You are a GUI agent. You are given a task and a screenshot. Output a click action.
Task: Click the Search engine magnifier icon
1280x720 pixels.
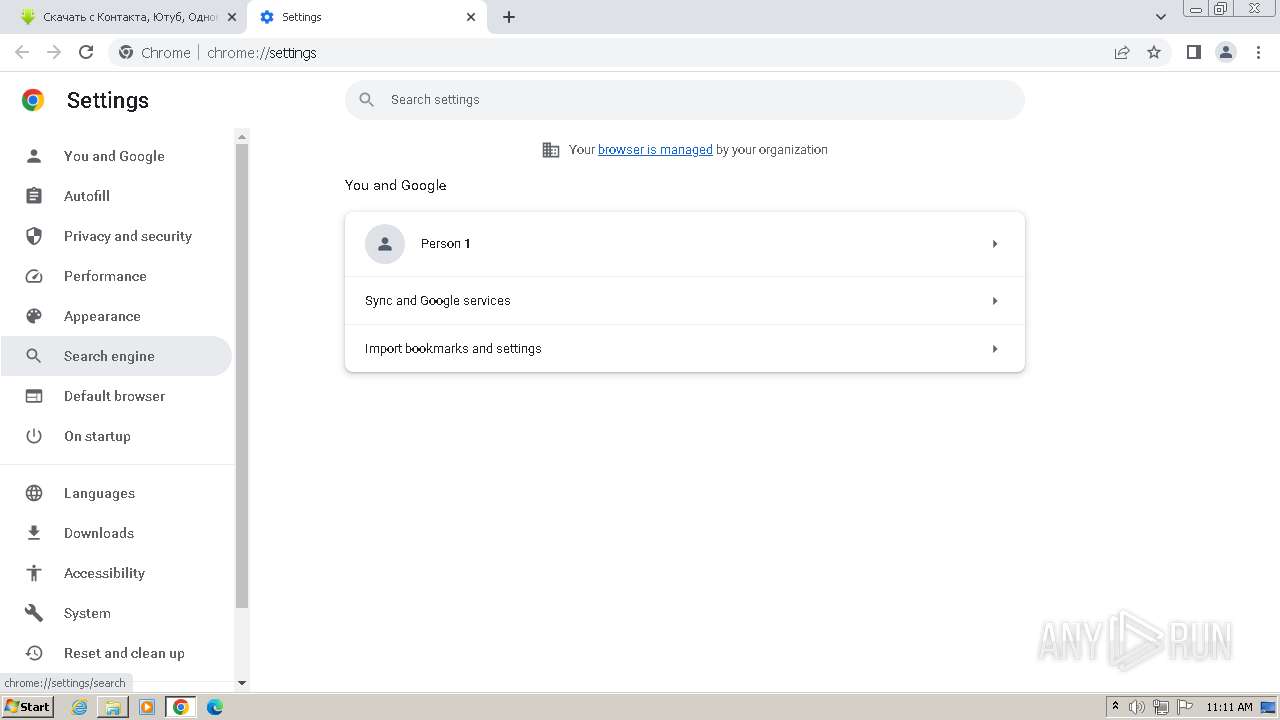coord(34,356)
